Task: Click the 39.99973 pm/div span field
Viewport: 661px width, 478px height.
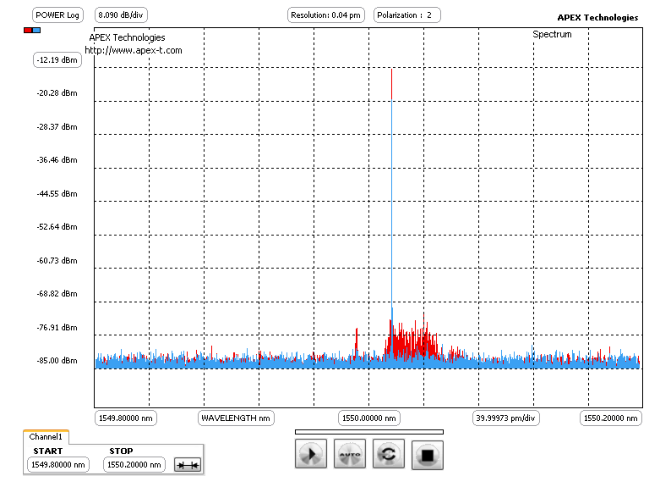Action: [x=507, y=418]
